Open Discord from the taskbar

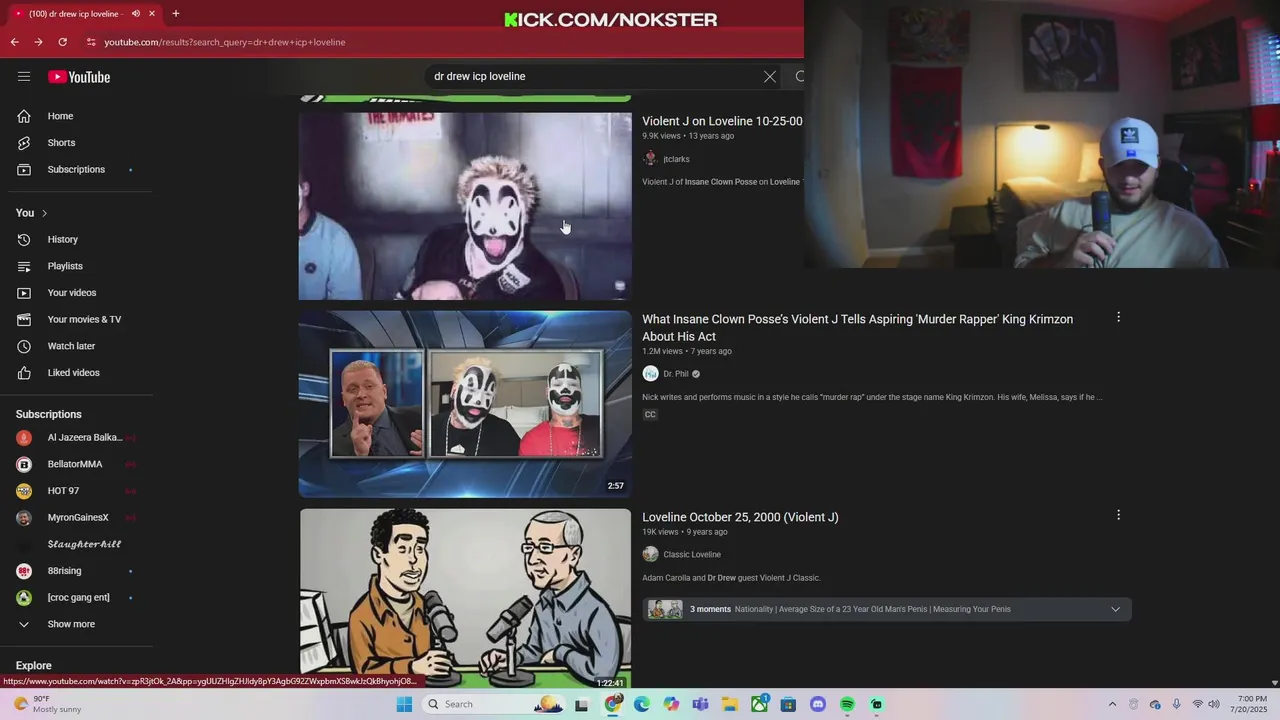[818, 704]
